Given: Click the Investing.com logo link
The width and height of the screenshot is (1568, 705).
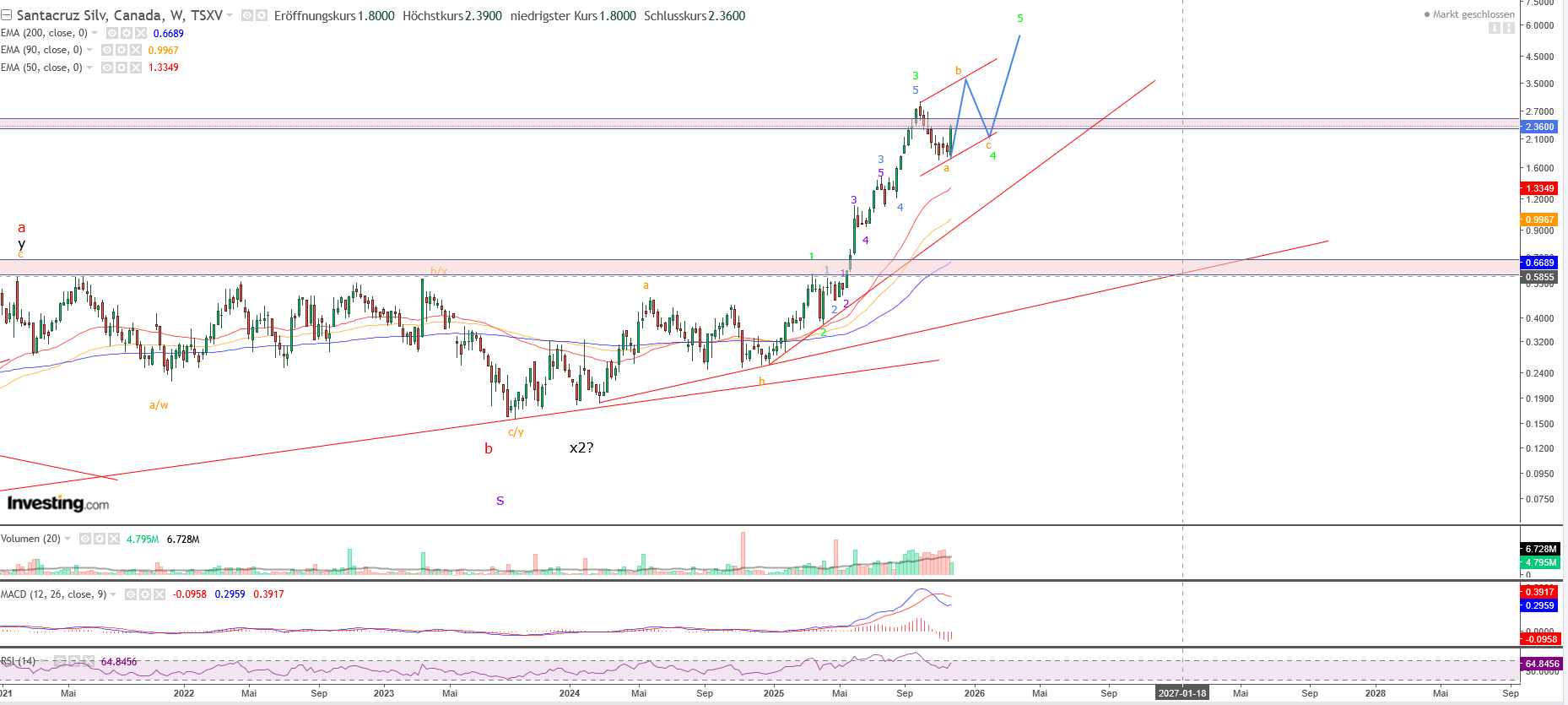Looking at the screenshot, I should 58,503.
